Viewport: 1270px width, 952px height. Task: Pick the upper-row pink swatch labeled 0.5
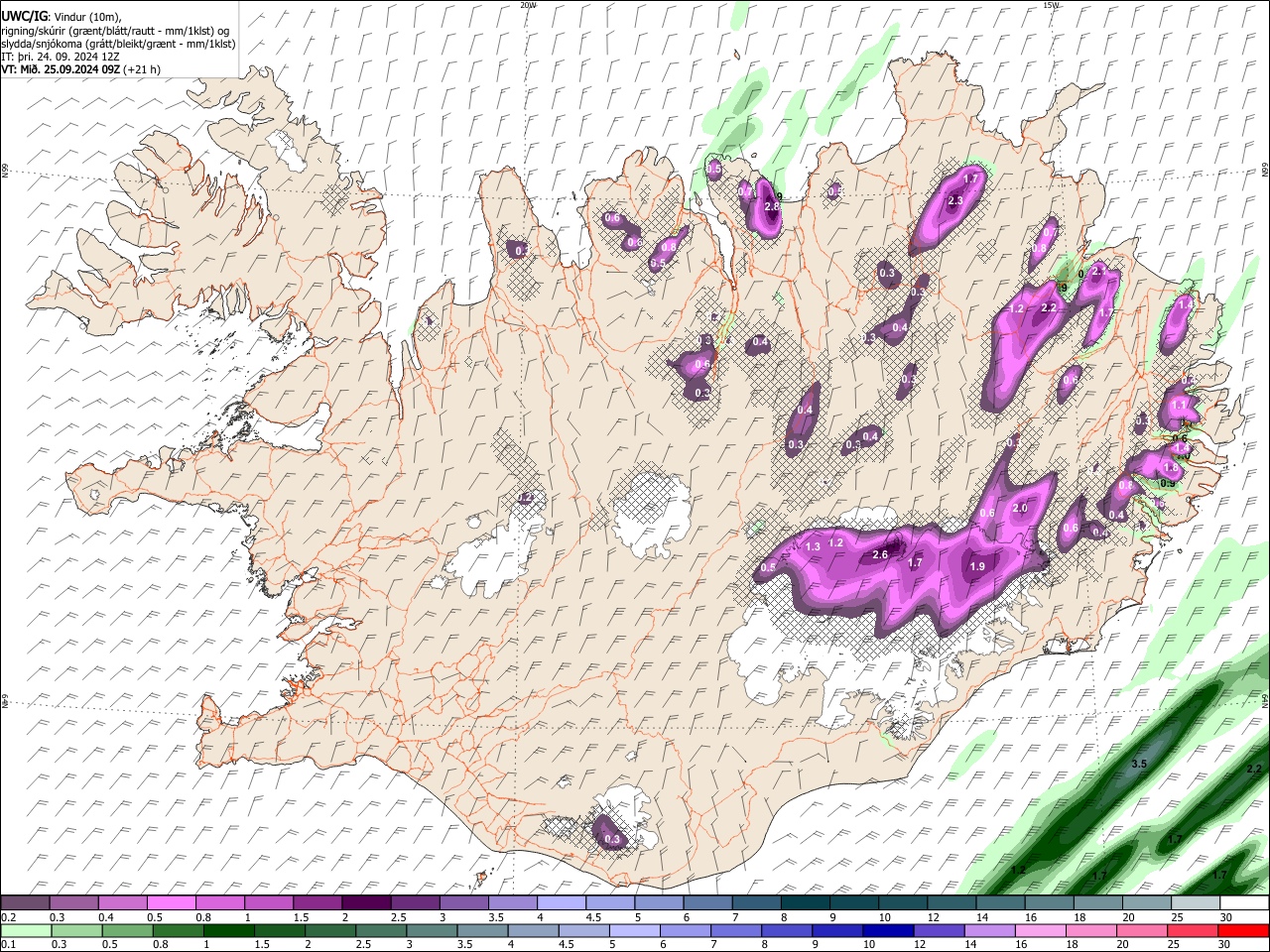[172, 903]
